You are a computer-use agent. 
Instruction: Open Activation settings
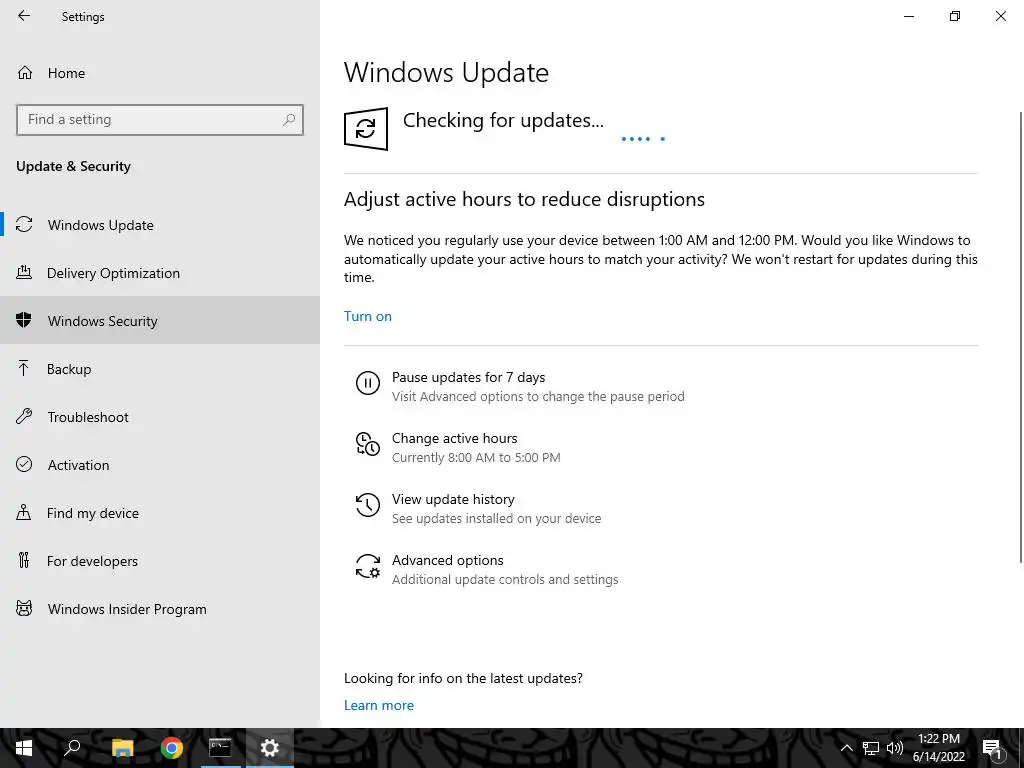(x=160, y=465)
